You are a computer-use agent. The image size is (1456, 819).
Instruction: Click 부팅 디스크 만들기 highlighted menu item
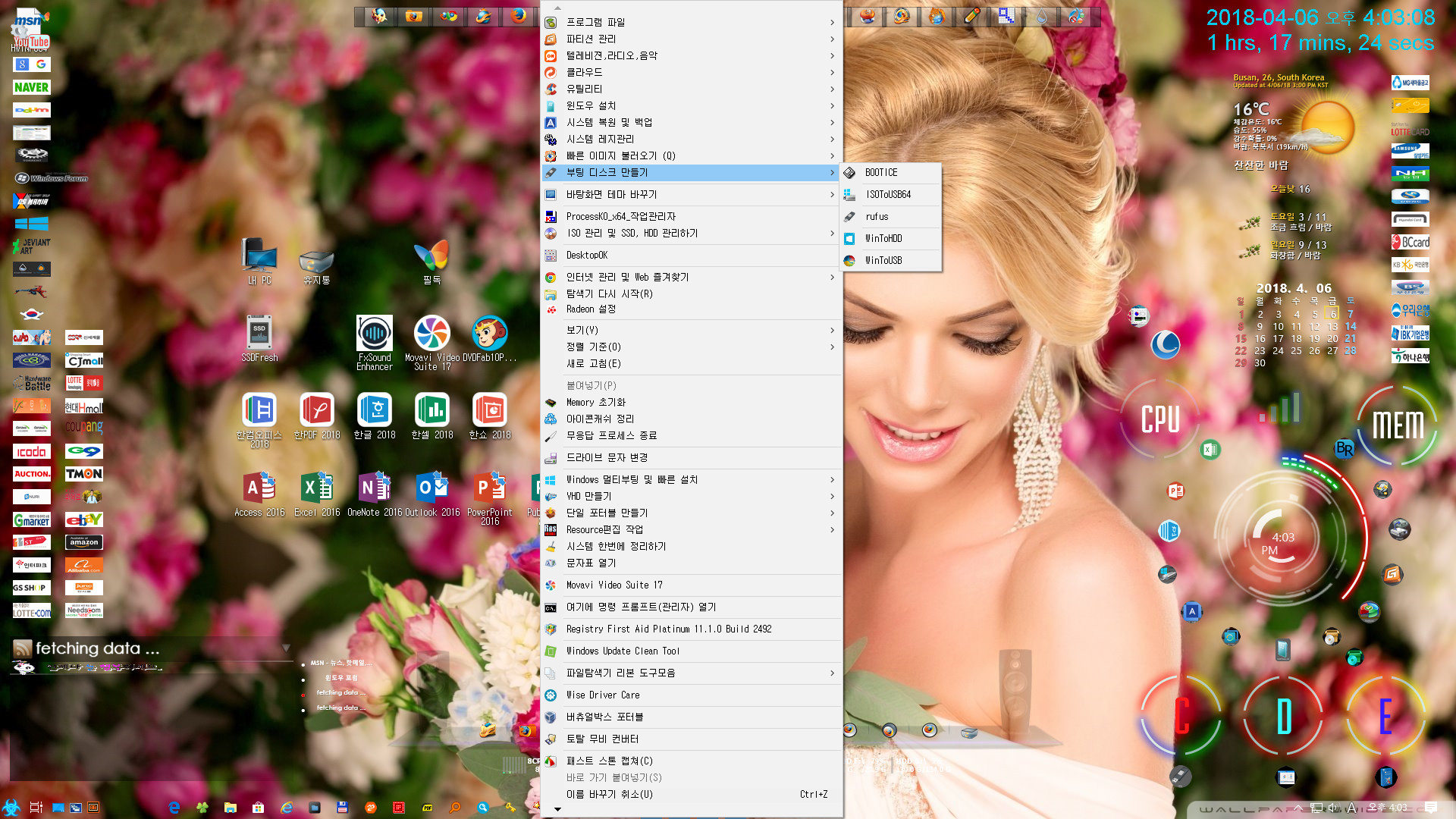point(691,173)
